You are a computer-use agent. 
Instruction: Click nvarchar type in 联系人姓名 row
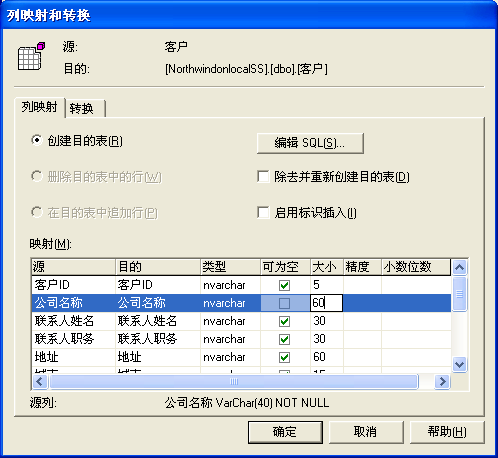tap(230, 321)
